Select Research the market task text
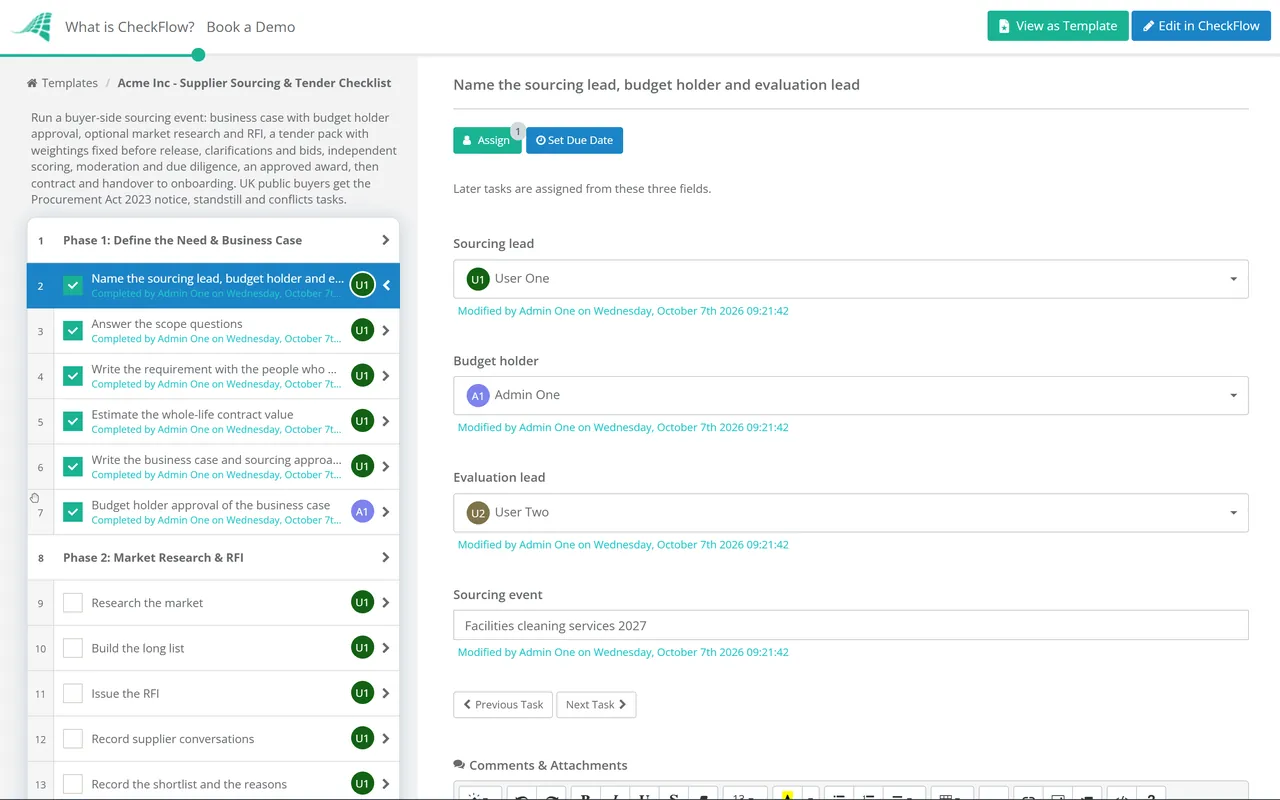This screenshot has height=800, width=1280. click(x=147, y=603)
